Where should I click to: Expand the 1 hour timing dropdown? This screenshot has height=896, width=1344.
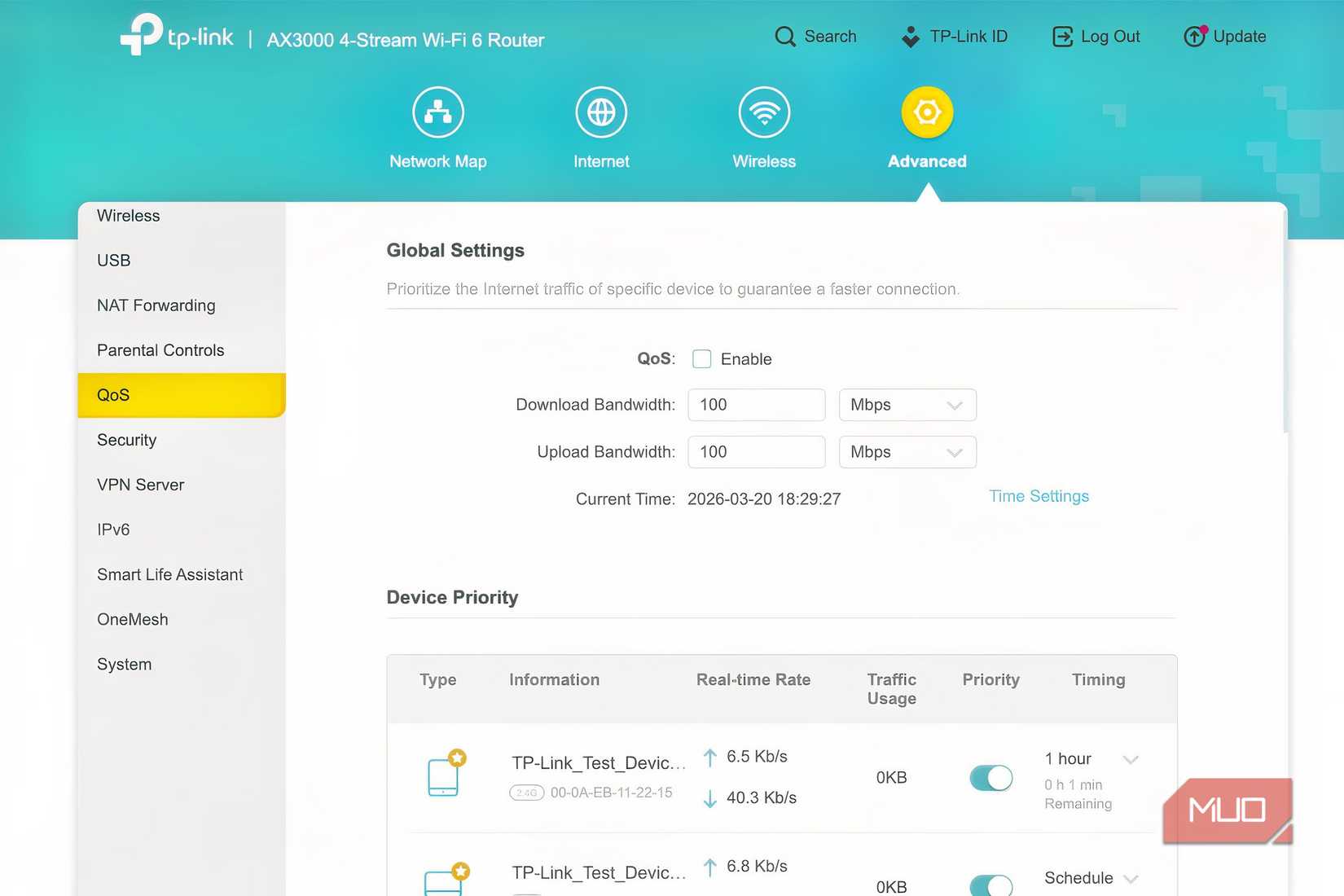pos(1131,759)
